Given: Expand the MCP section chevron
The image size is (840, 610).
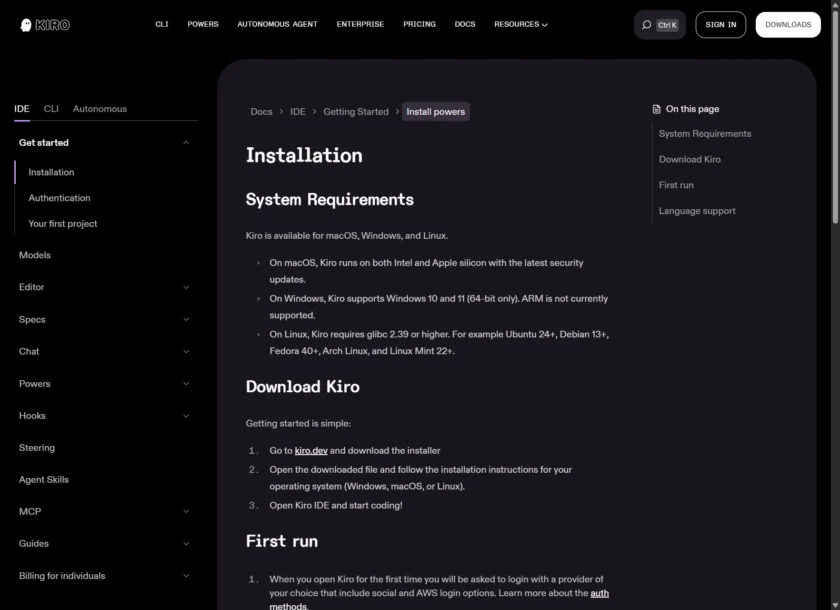Looking at the screenshot, I should [x=186, y=512].
